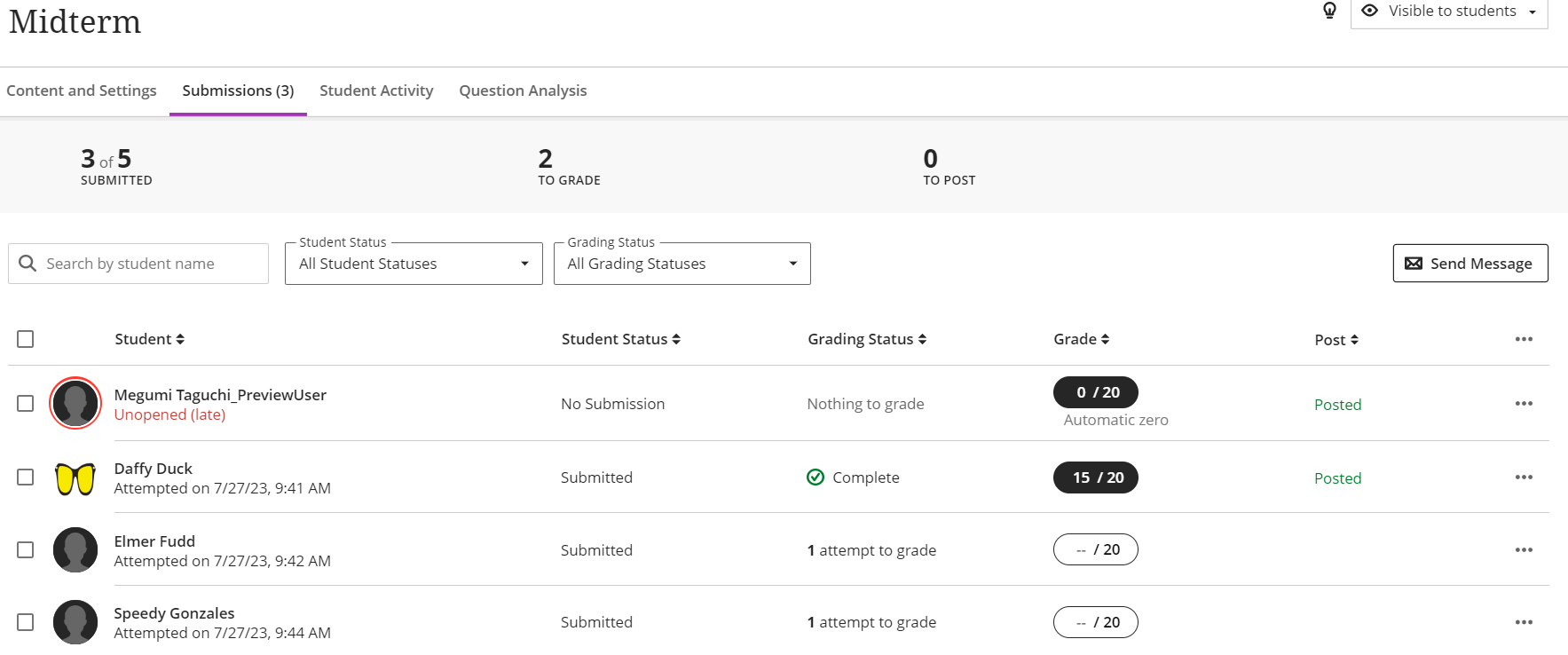Switch to the Student Activity tab
Screen dimensions: 1568x655
(376, 91)
